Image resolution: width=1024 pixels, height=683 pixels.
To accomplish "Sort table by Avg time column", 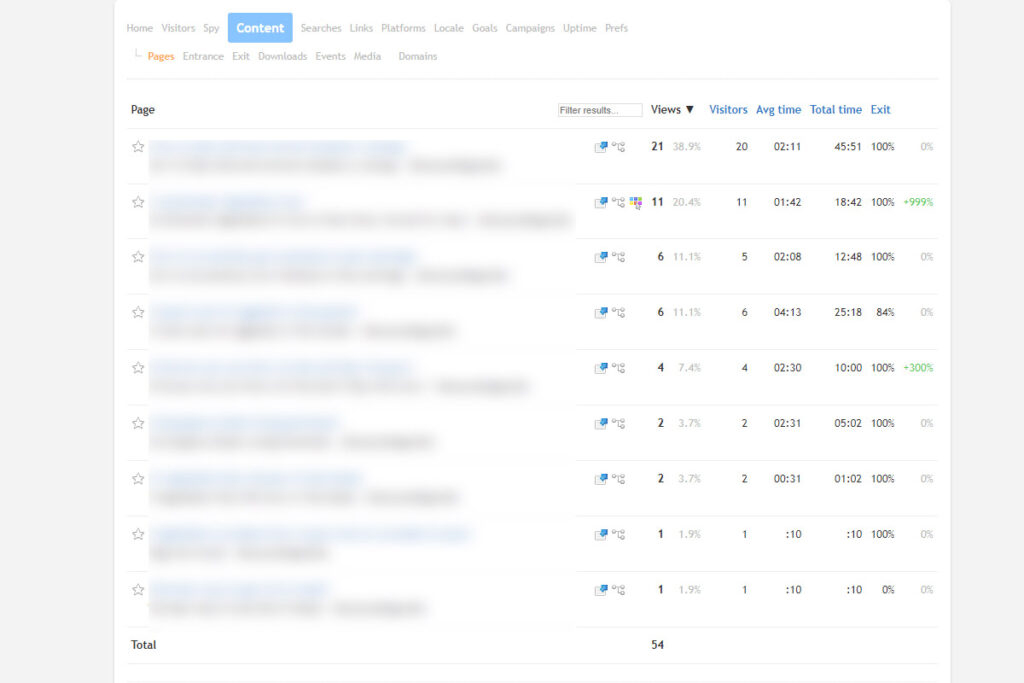I will pyautogui.click(x=778, y=110).
